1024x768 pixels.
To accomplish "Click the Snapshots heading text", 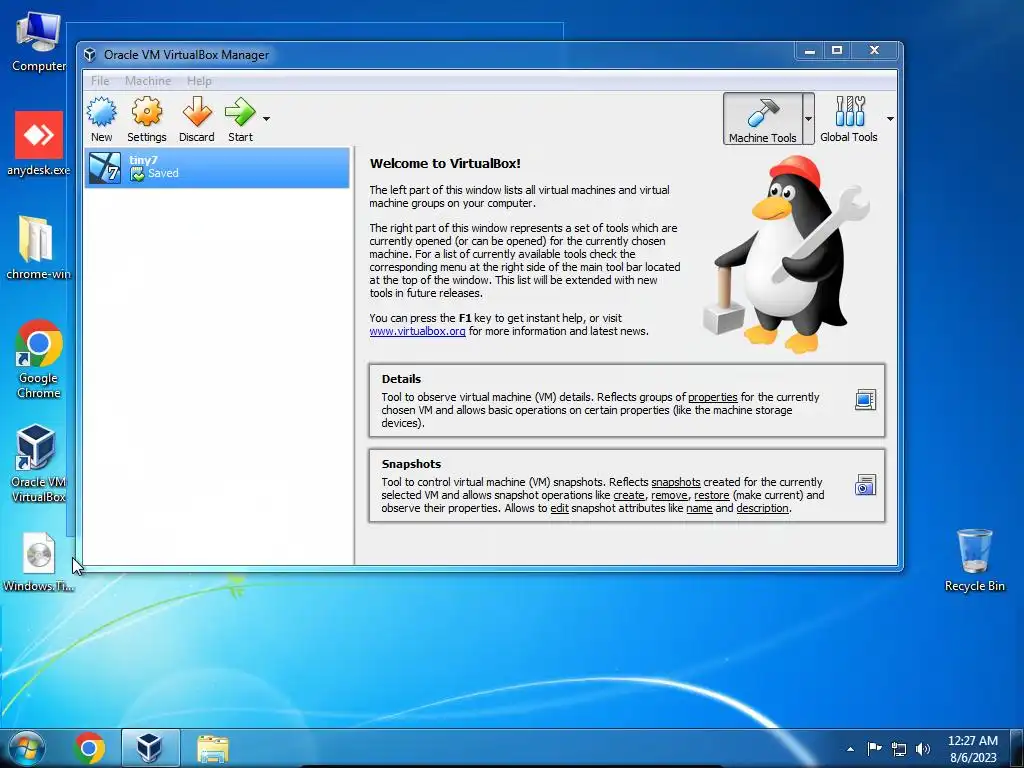I will click(x=411, y=464).
